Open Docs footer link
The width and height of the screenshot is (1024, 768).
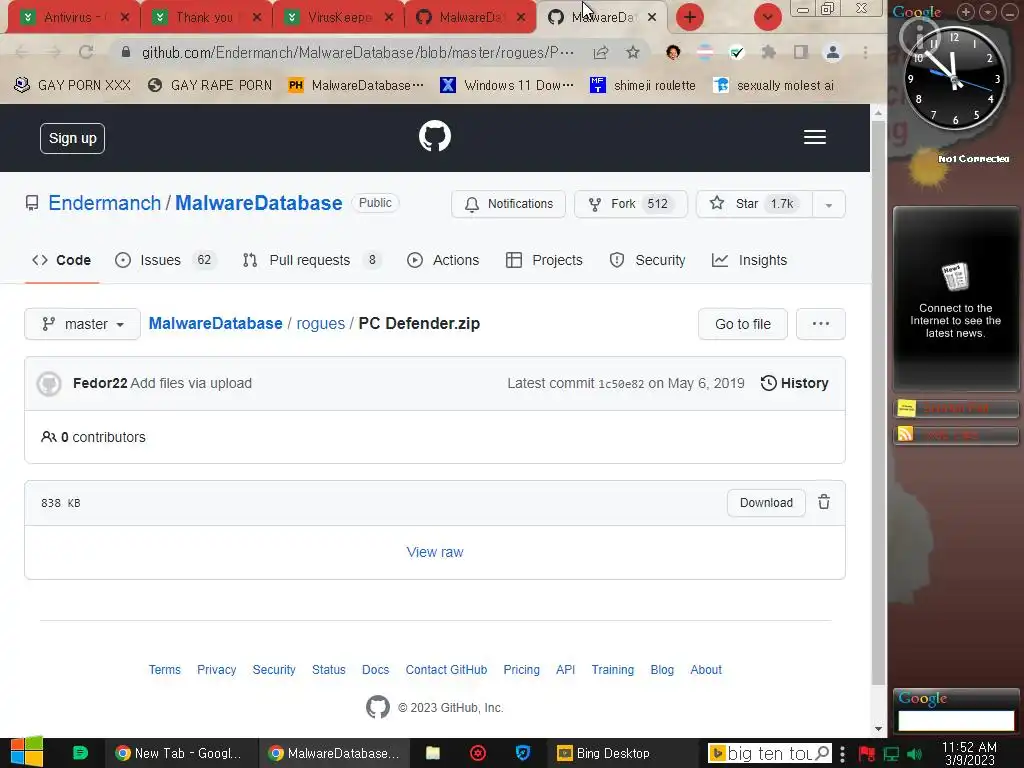[x=376, y=669]
